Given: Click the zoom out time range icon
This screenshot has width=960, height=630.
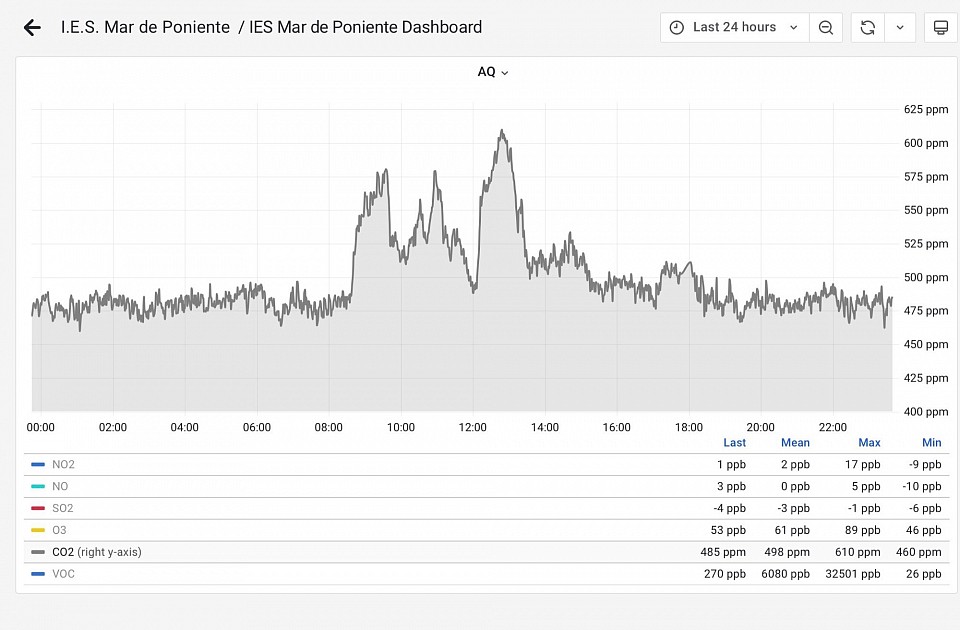Looking at the screenshot, I should point(825,28).
